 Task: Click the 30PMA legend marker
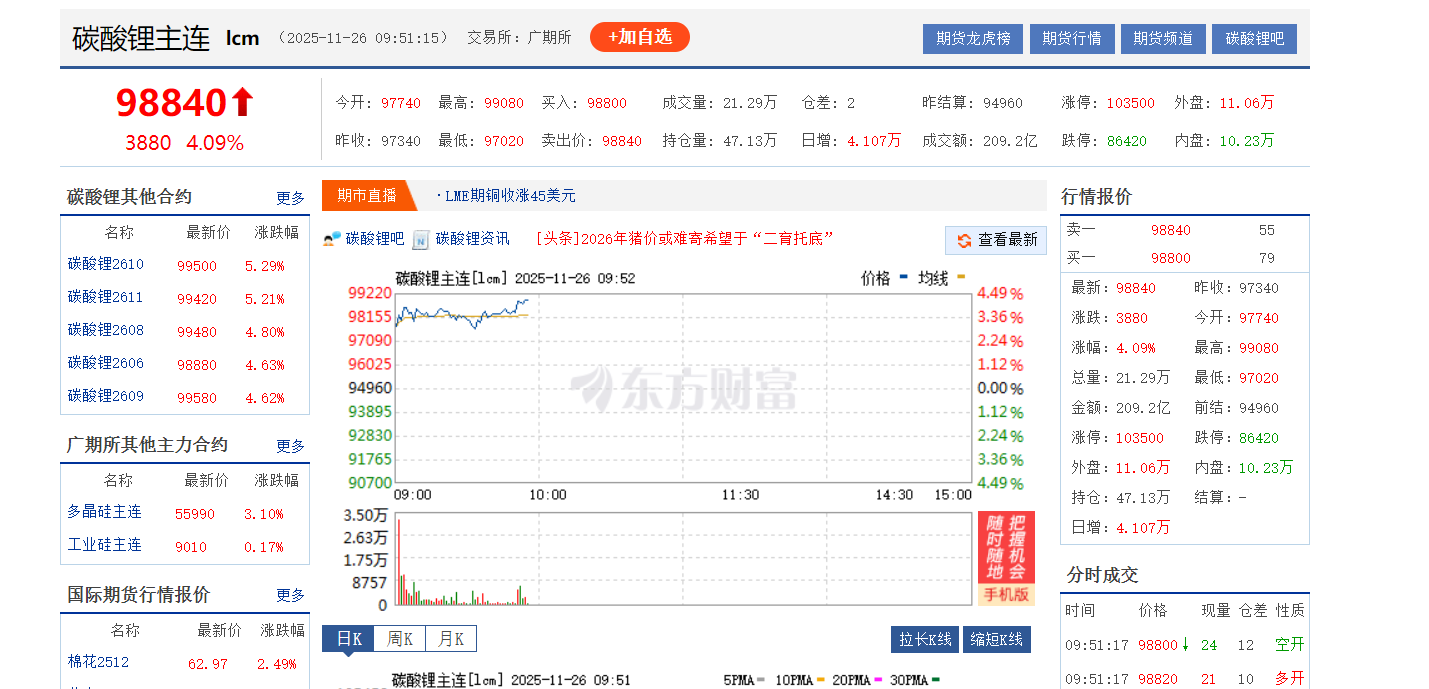click(x=936, y=680)
